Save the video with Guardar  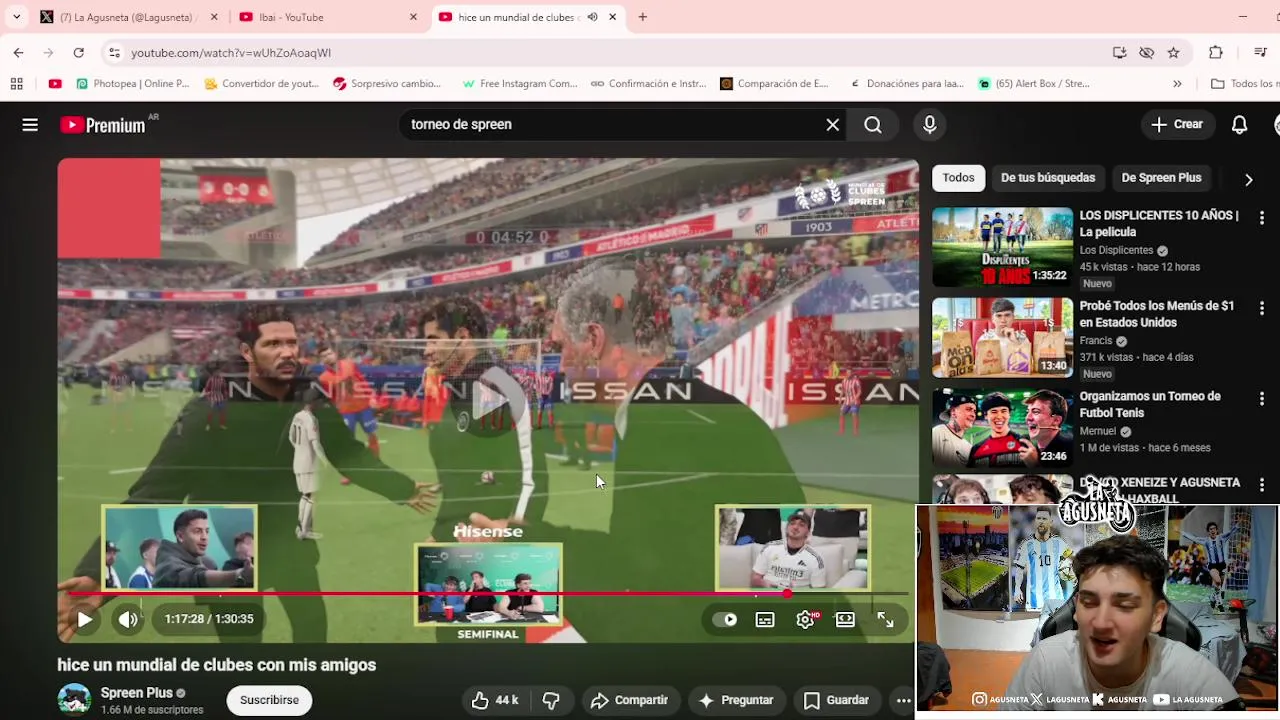(x=837, y=700)
